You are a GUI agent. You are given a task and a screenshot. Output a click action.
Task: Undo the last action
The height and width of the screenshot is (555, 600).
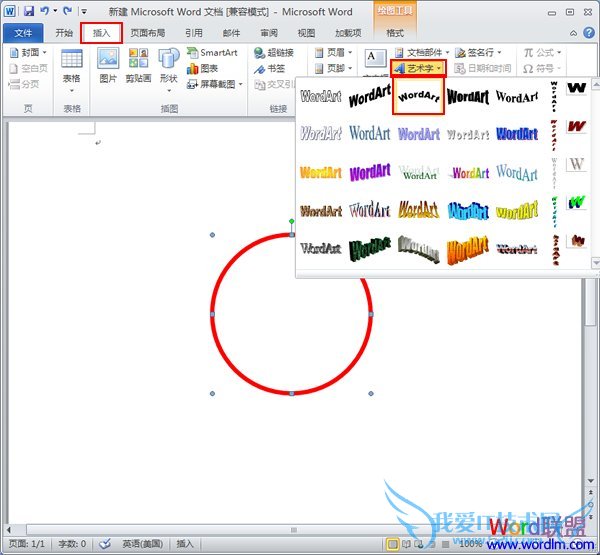45,11
